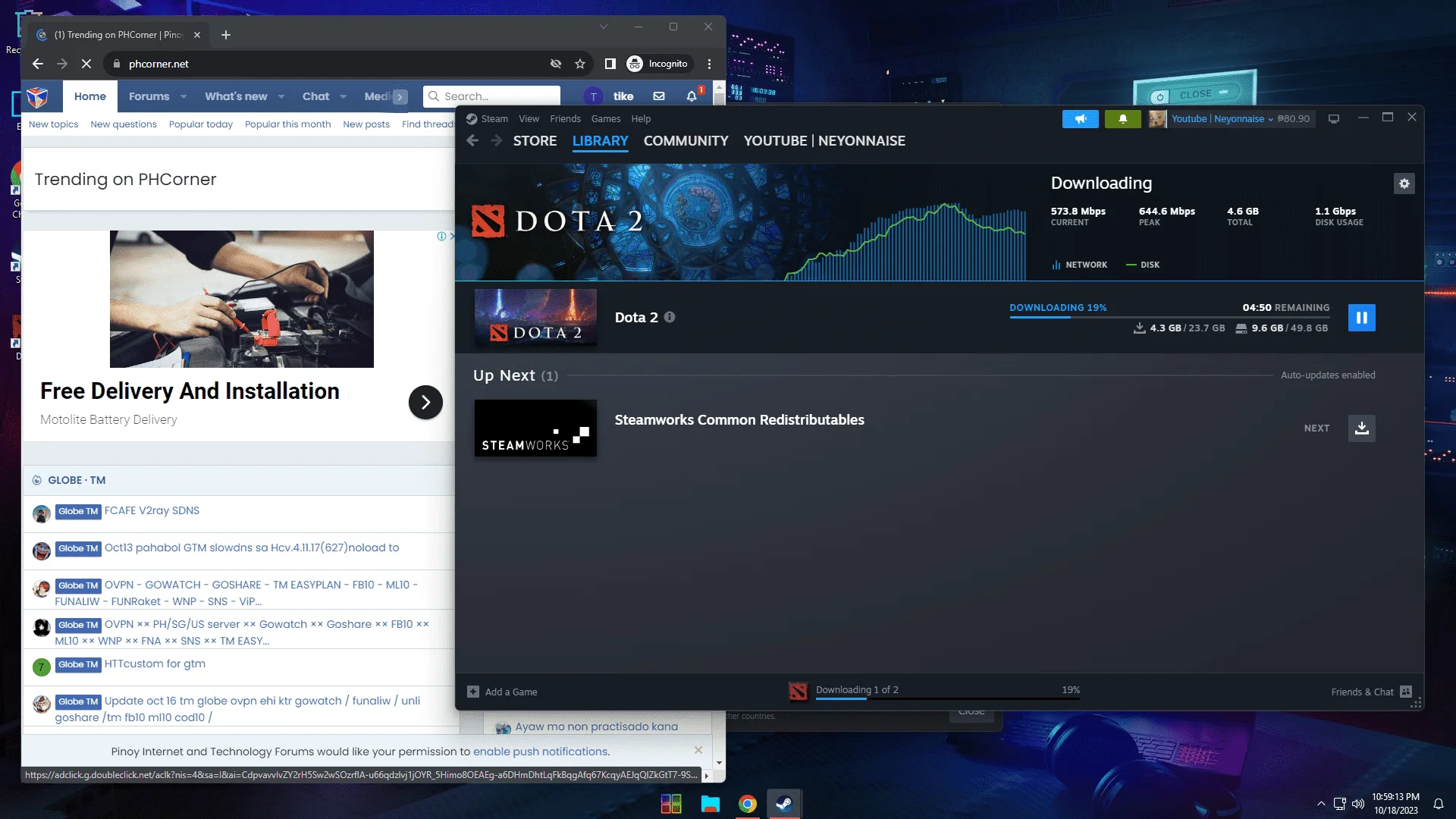Dismiss the push notification permission banner
This screenshot has width=1456, height=819.
tap(698, 750)
